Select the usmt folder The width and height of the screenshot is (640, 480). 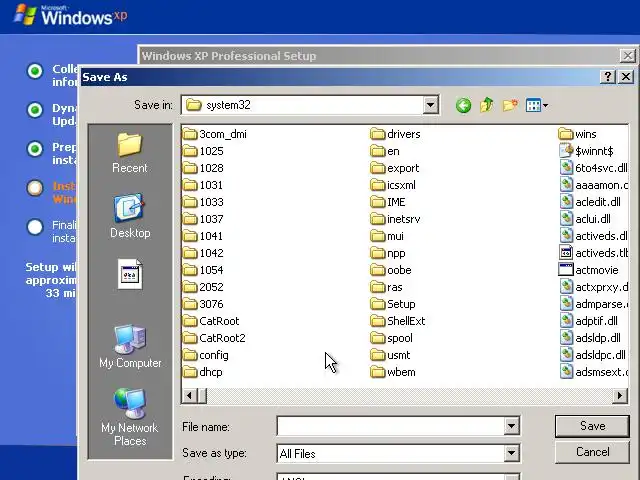click(x=391, y=356)
